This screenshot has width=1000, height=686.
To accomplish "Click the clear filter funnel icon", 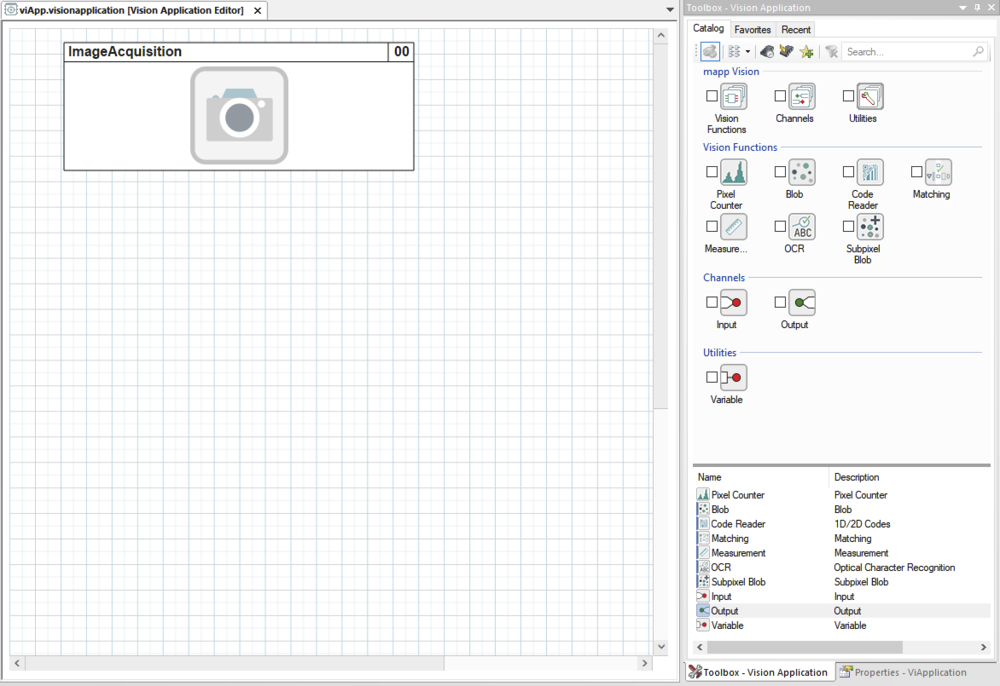I will tap(831, 52).
